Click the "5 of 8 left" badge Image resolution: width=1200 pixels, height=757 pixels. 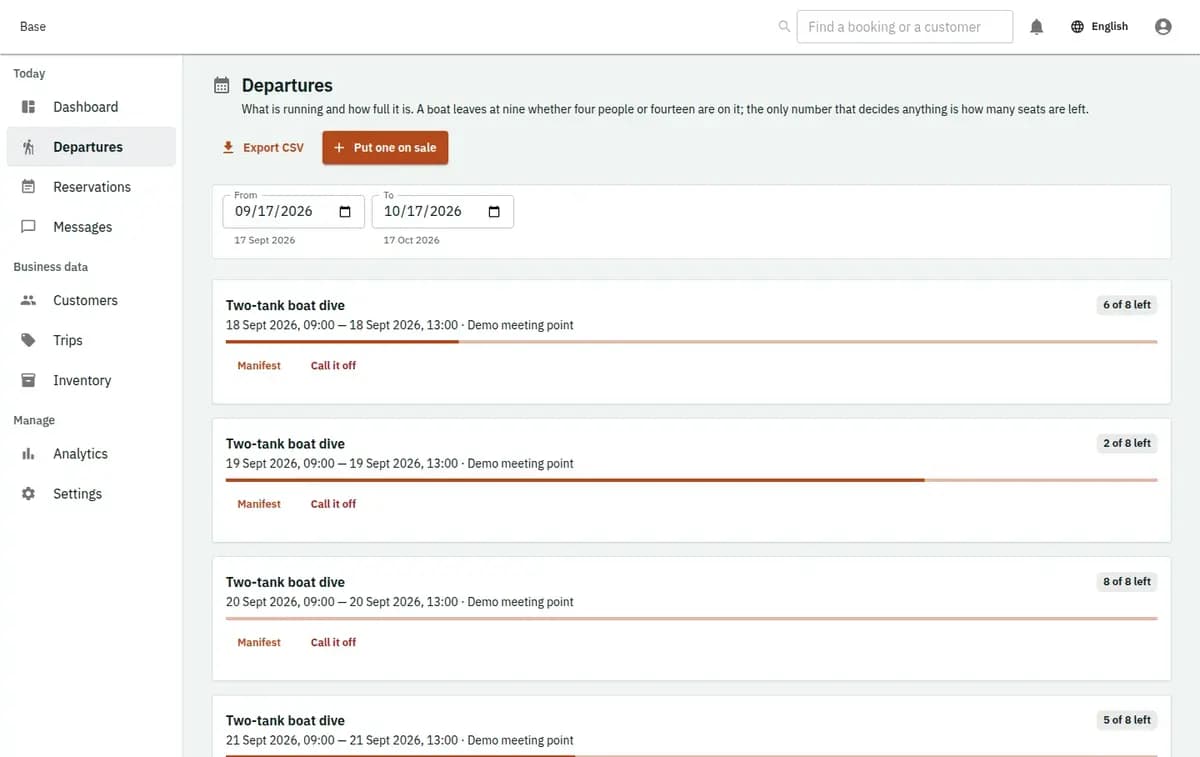[1127, 720]
